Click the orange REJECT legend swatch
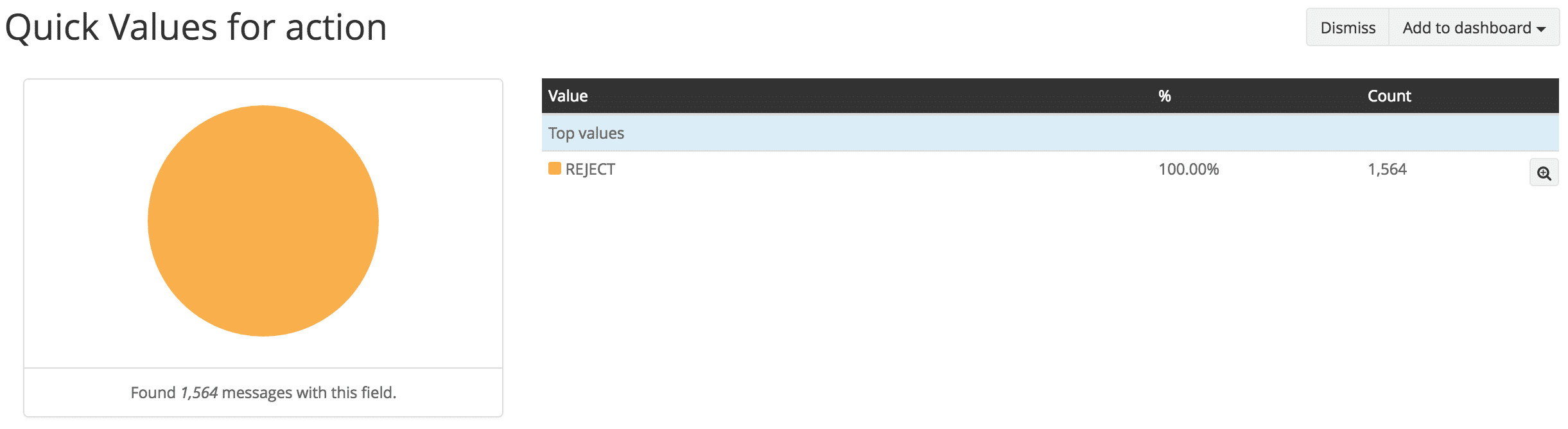The image size is (1568, 429). pyautogui.click(x=554, y=169)
